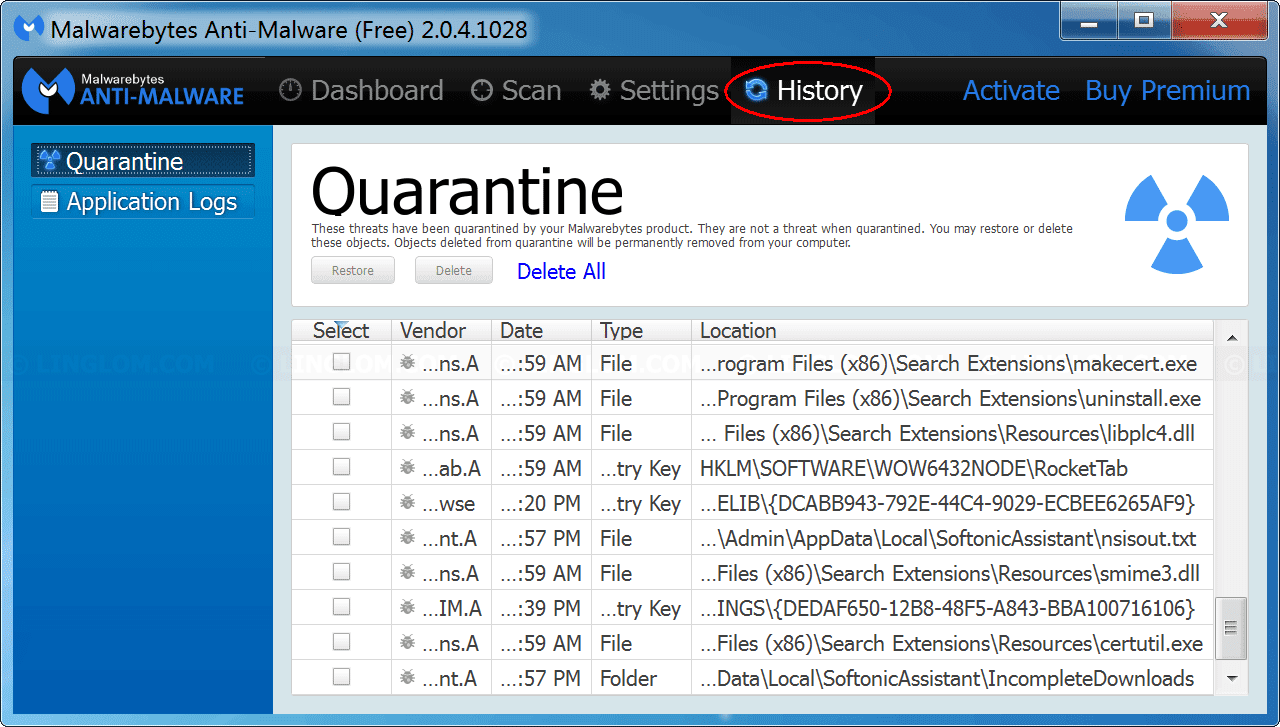Click the bug icon in the IncompleteDownloads row
The height and width of the screenshot is (727, 1280).
(x=407, y=678)
